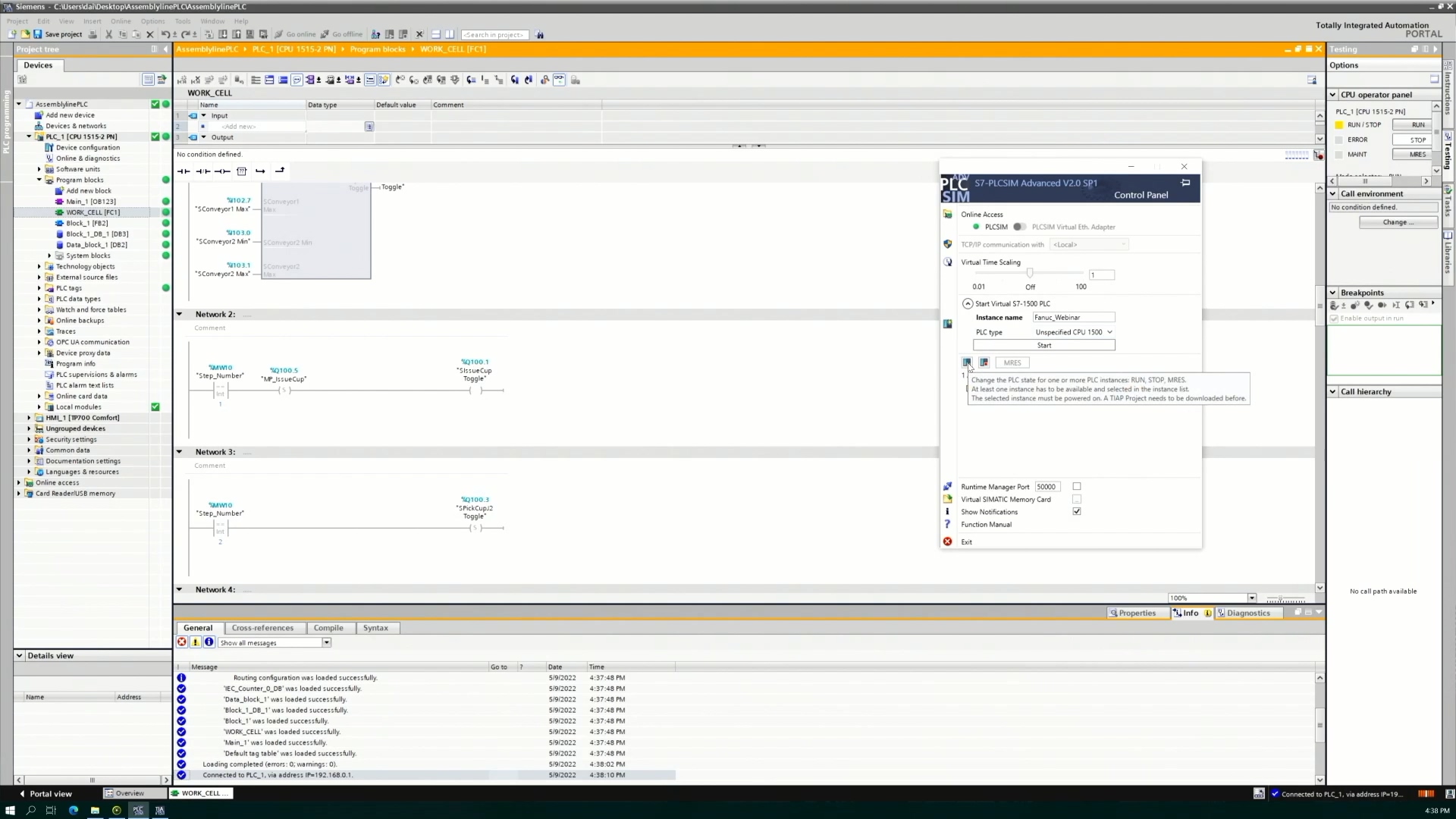The image size is (1456, 819).
Task: Click Exit red X icon in PLCSIM
Action: 947,541
